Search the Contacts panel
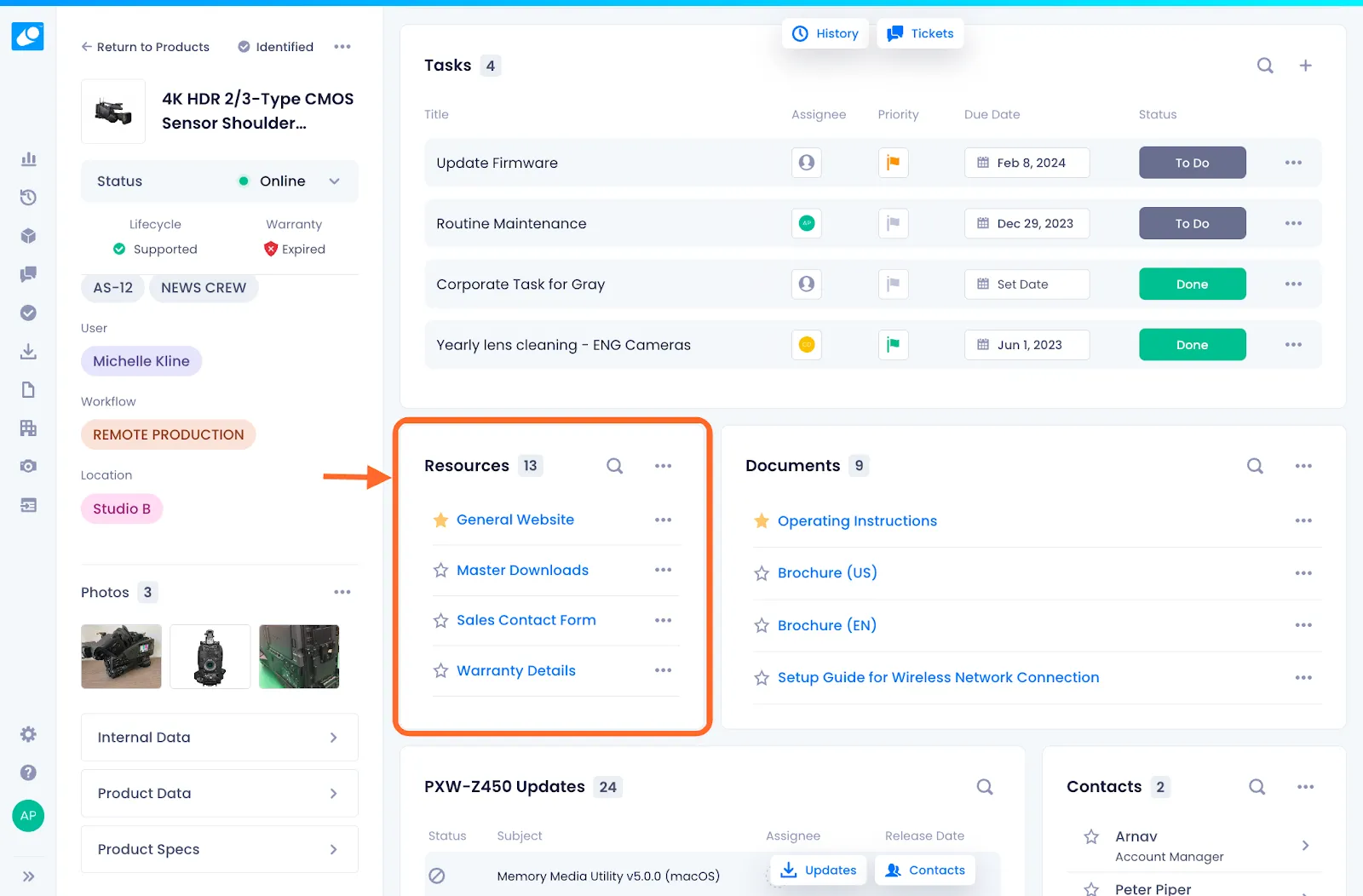The width and height of the screenshot is (1363, 896). [1257, 787]
